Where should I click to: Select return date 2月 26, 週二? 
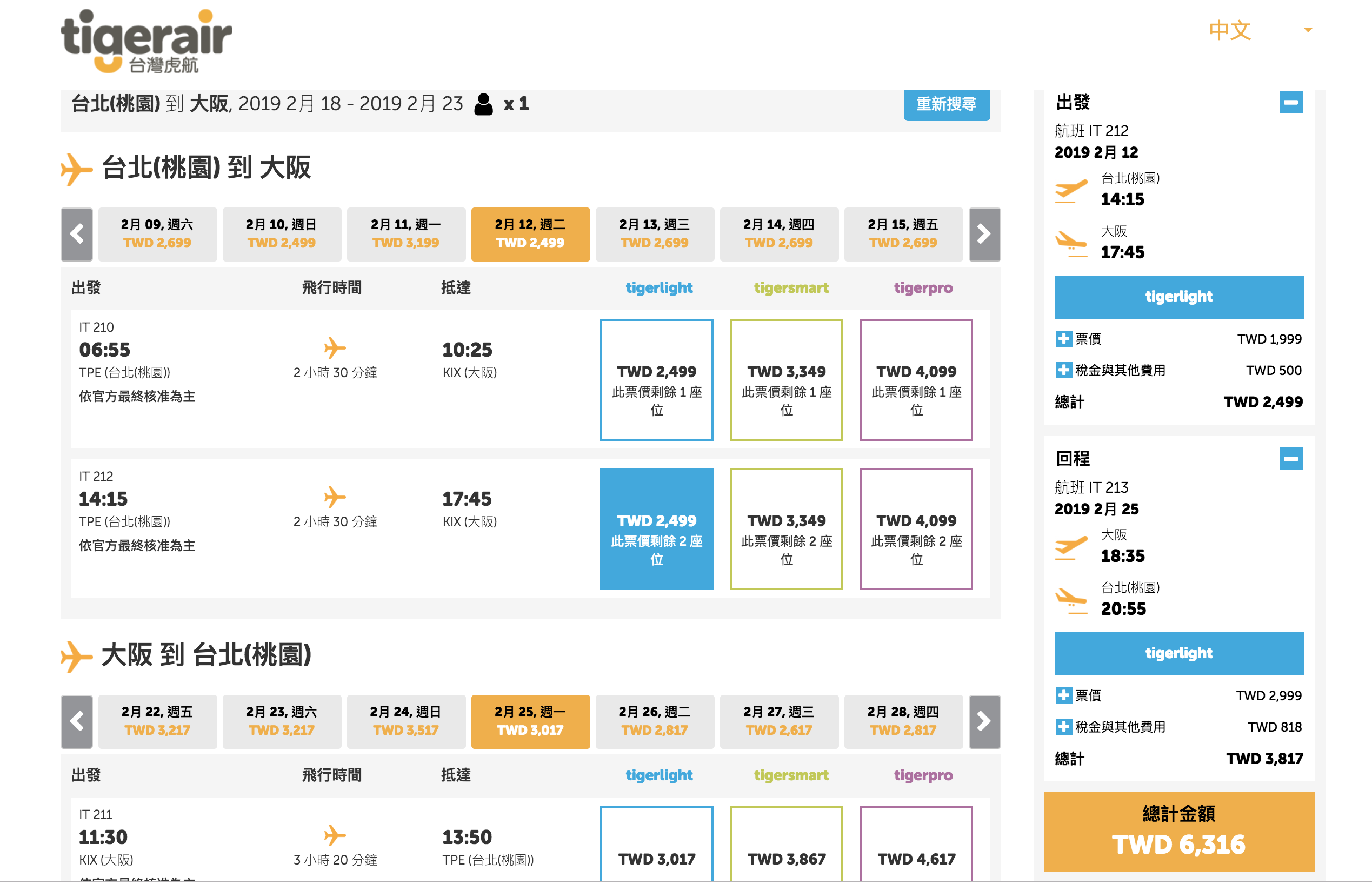(x=655, y=721)
